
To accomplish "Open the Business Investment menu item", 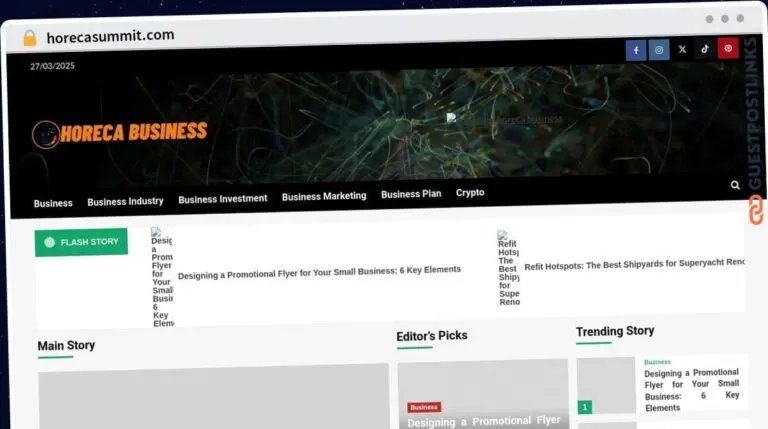I will [223, 199].
